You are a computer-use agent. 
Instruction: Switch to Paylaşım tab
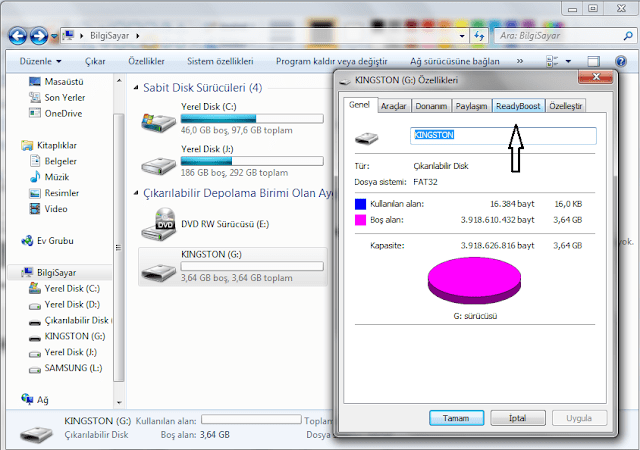click(471, 106)
